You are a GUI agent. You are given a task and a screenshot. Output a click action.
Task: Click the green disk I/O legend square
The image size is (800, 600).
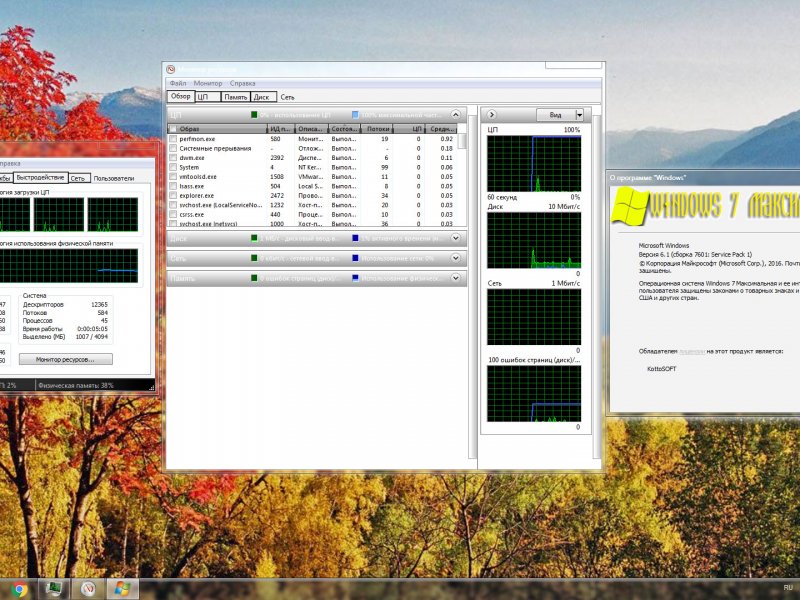(x=254, y=238)
